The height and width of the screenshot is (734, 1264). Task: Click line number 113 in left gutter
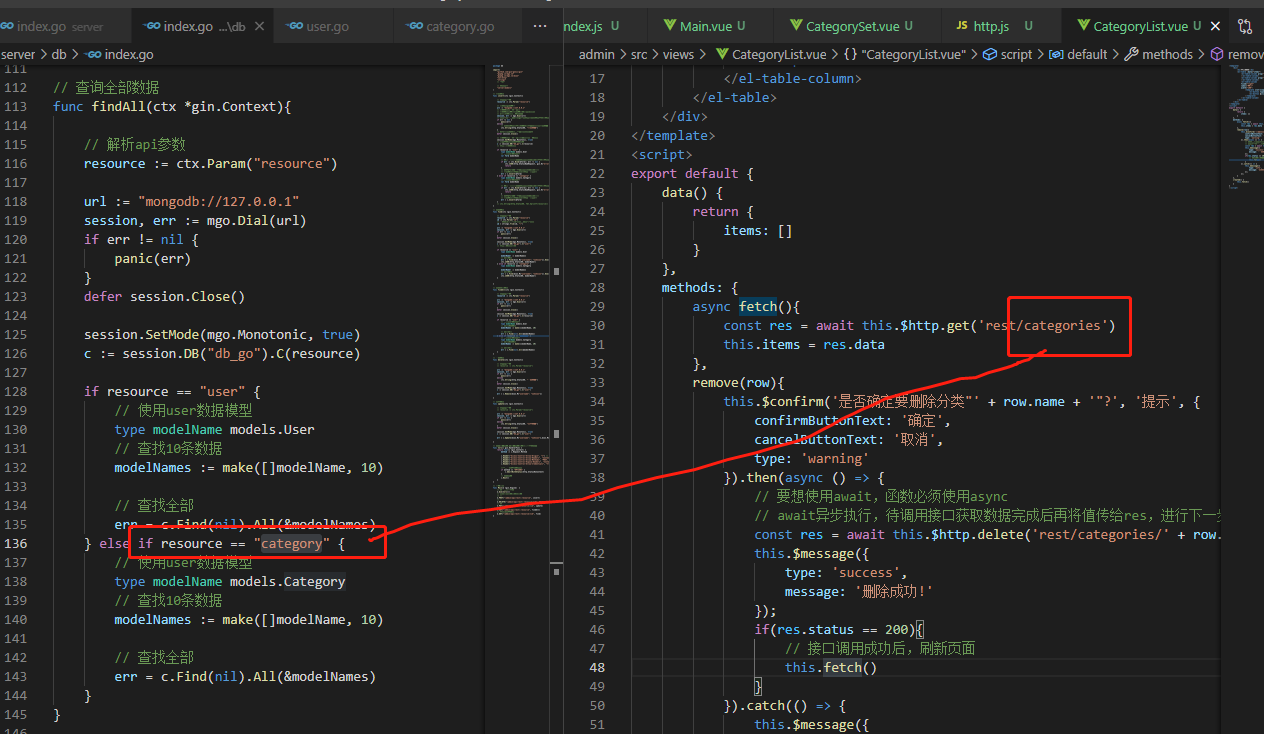16,106
